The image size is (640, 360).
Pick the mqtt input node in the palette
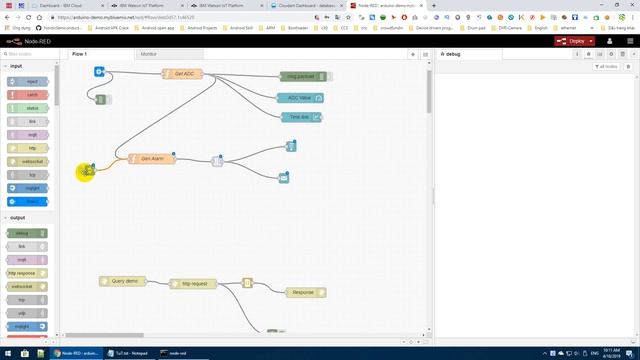pos(28,135)
